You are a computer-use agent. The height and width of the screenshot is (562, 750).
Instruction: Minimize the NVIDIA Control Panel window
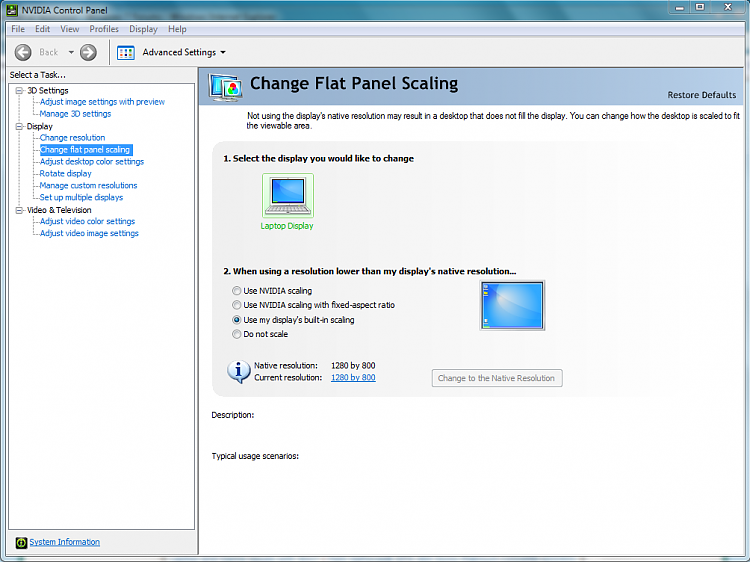[679, 8]
